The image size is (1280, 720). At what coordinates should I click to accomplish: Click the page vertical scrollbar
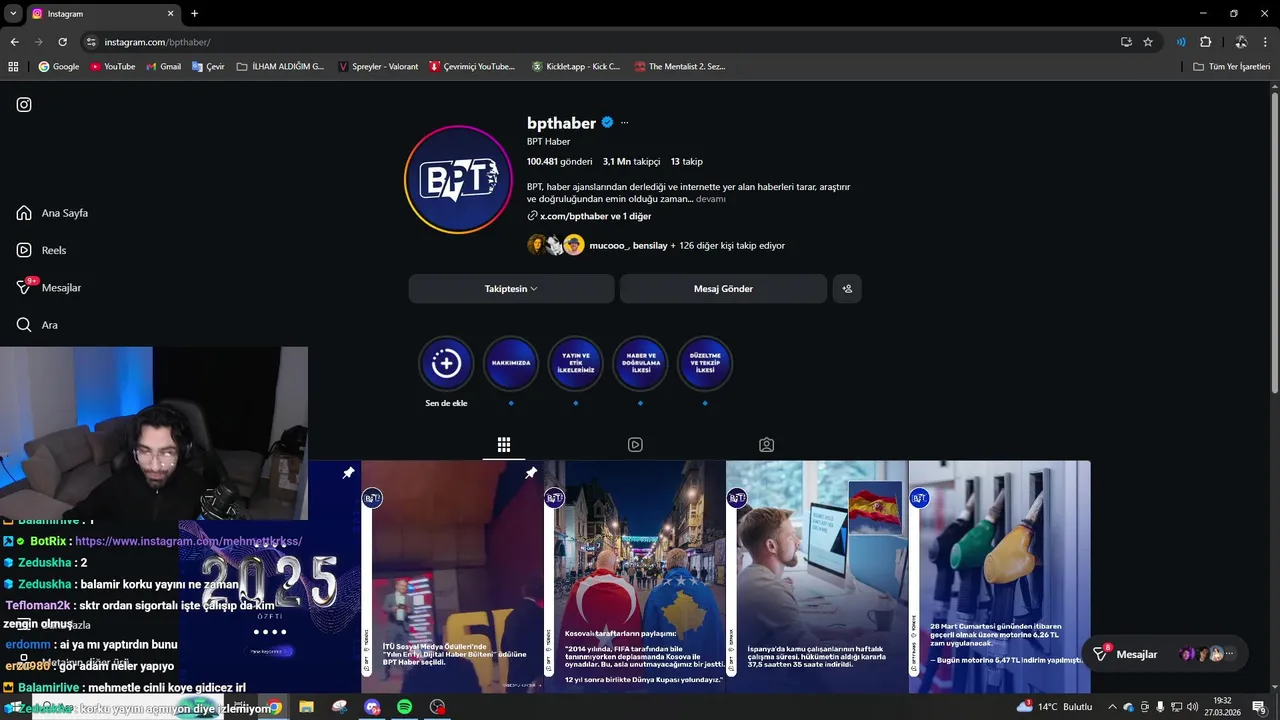1274,244
